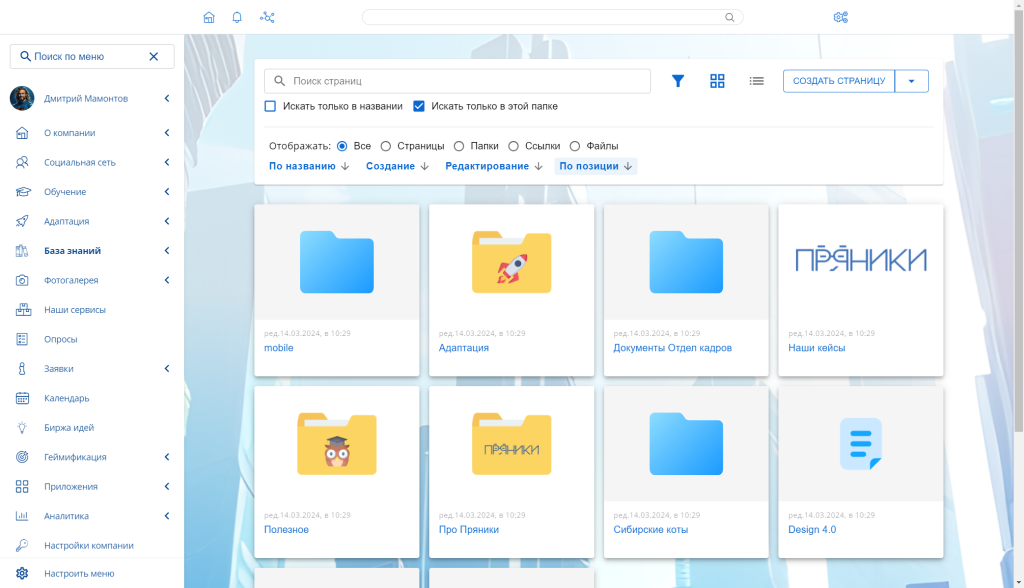This screenshot has width=1024, height=588.
Task: Click the structure network icon in top bar
Action: [x=267, y=17]
